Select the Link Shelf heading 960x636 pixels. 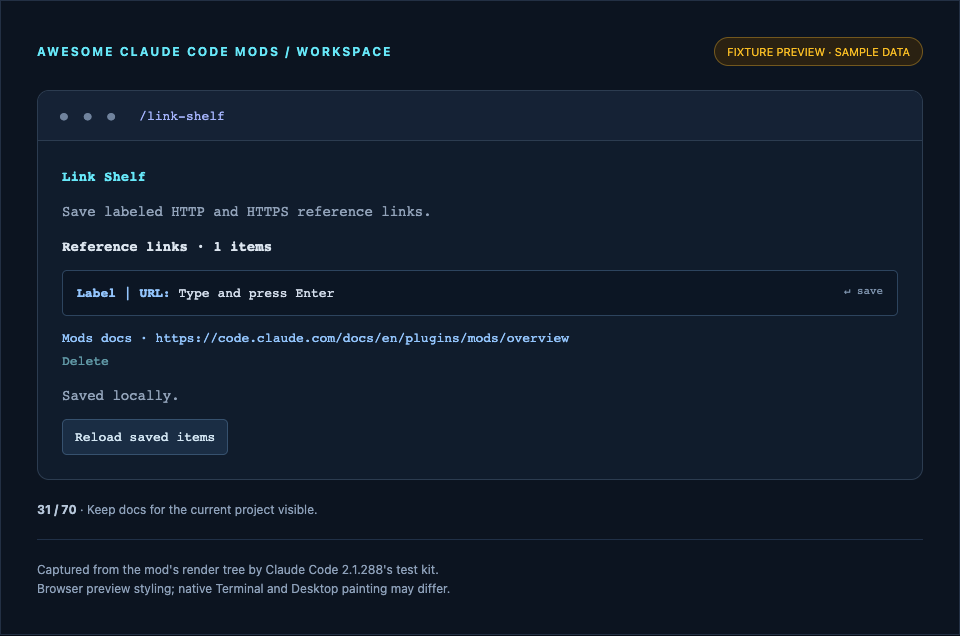pyautogui.click(x=103, y=177)
